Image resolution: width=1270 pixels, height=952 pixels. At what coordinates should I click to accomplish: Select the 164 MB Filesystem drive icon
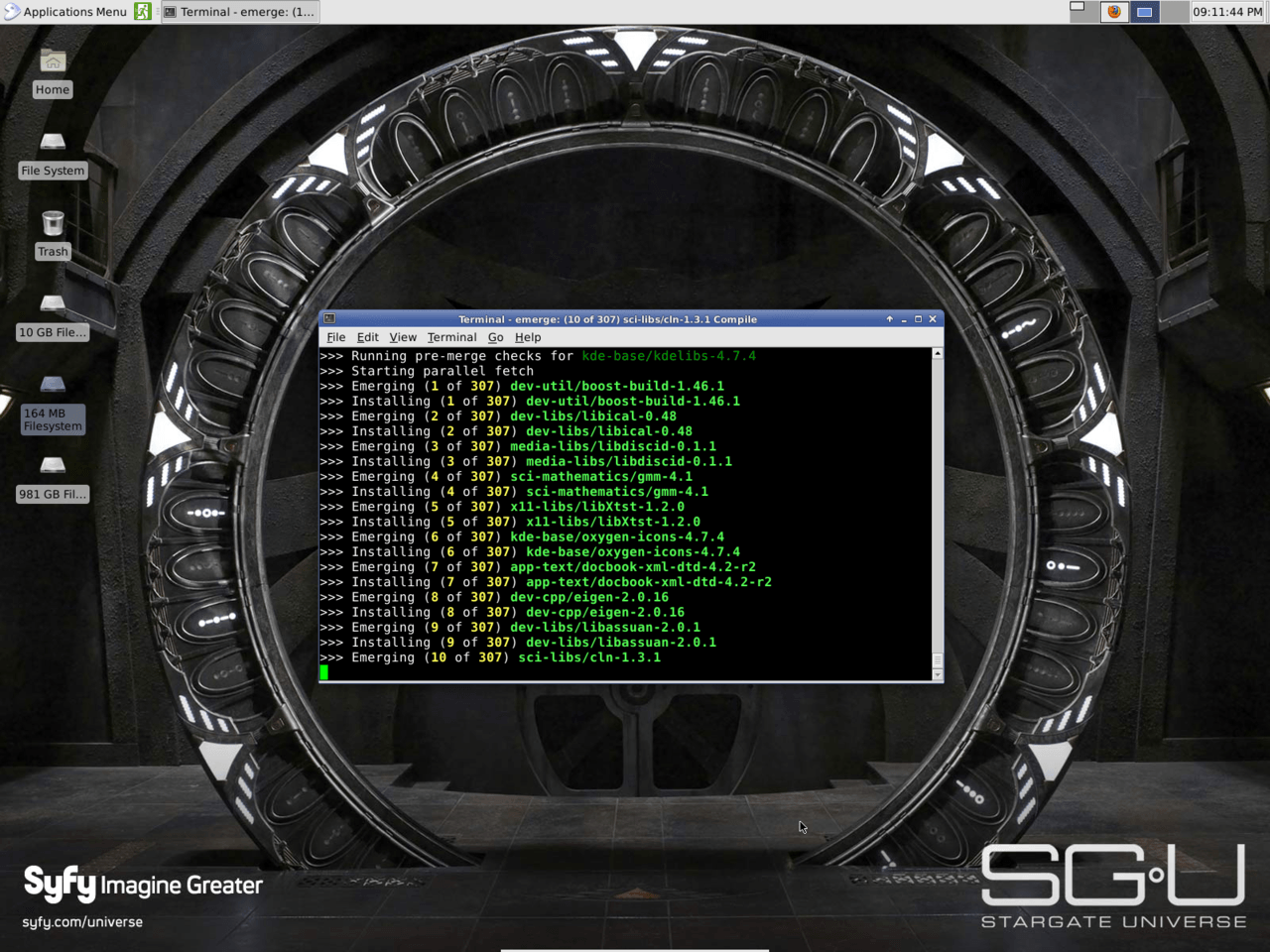click(53, 405)
